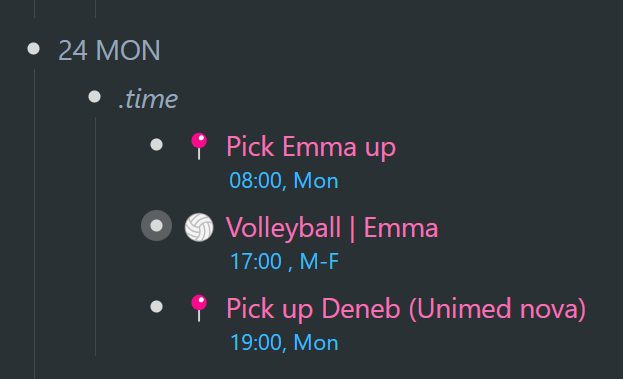Click the 19:00, Mon note
This screenshot has height=379, width=623.
[x=284, y=342]
